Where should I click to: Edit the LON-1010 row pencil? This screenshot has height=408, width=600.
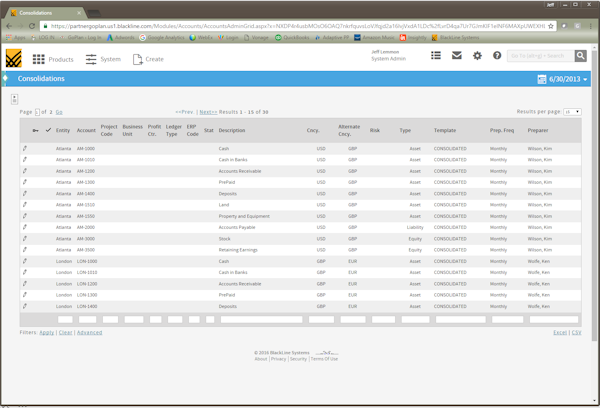tap(25, 273)
